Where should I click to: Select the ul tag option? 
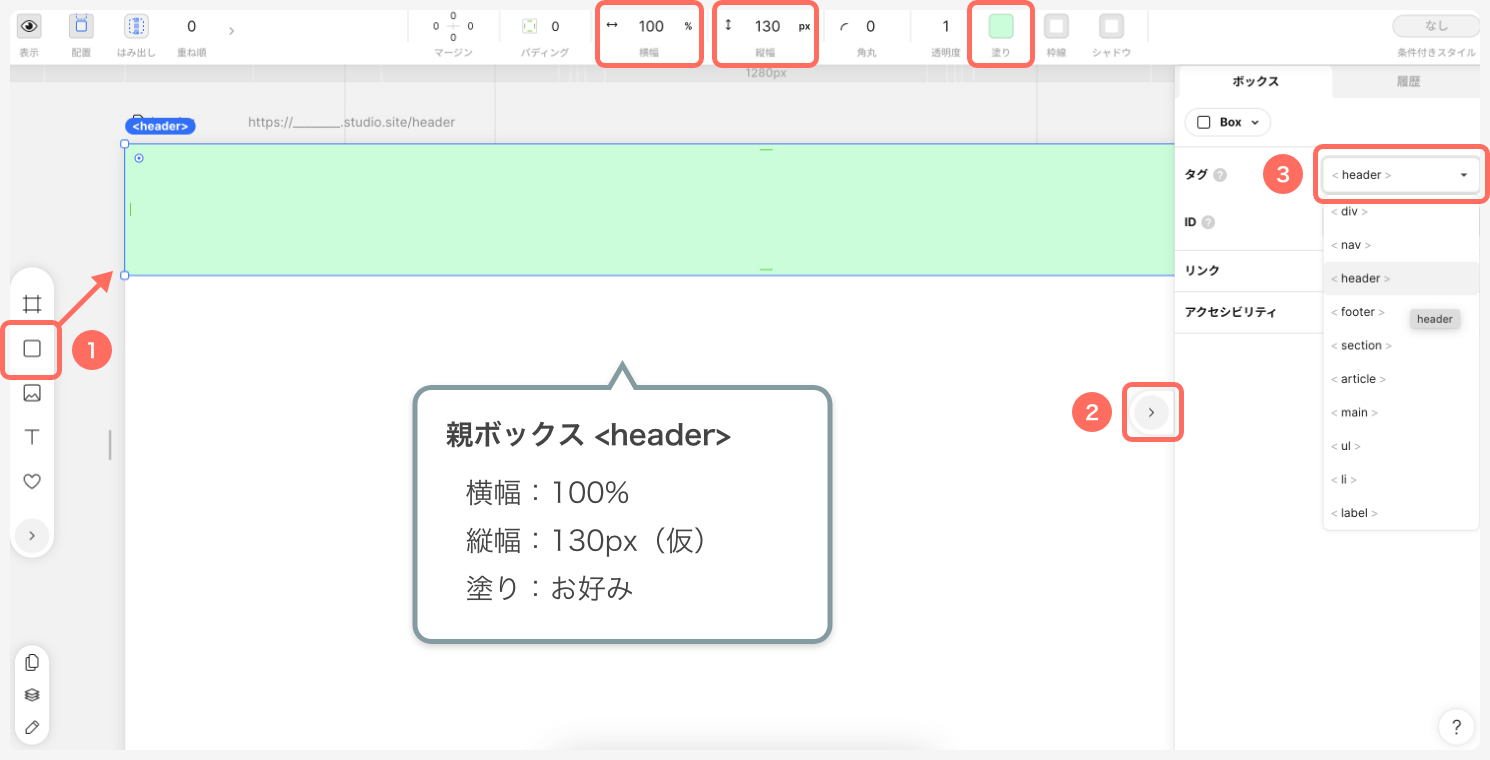point(1400,446)
